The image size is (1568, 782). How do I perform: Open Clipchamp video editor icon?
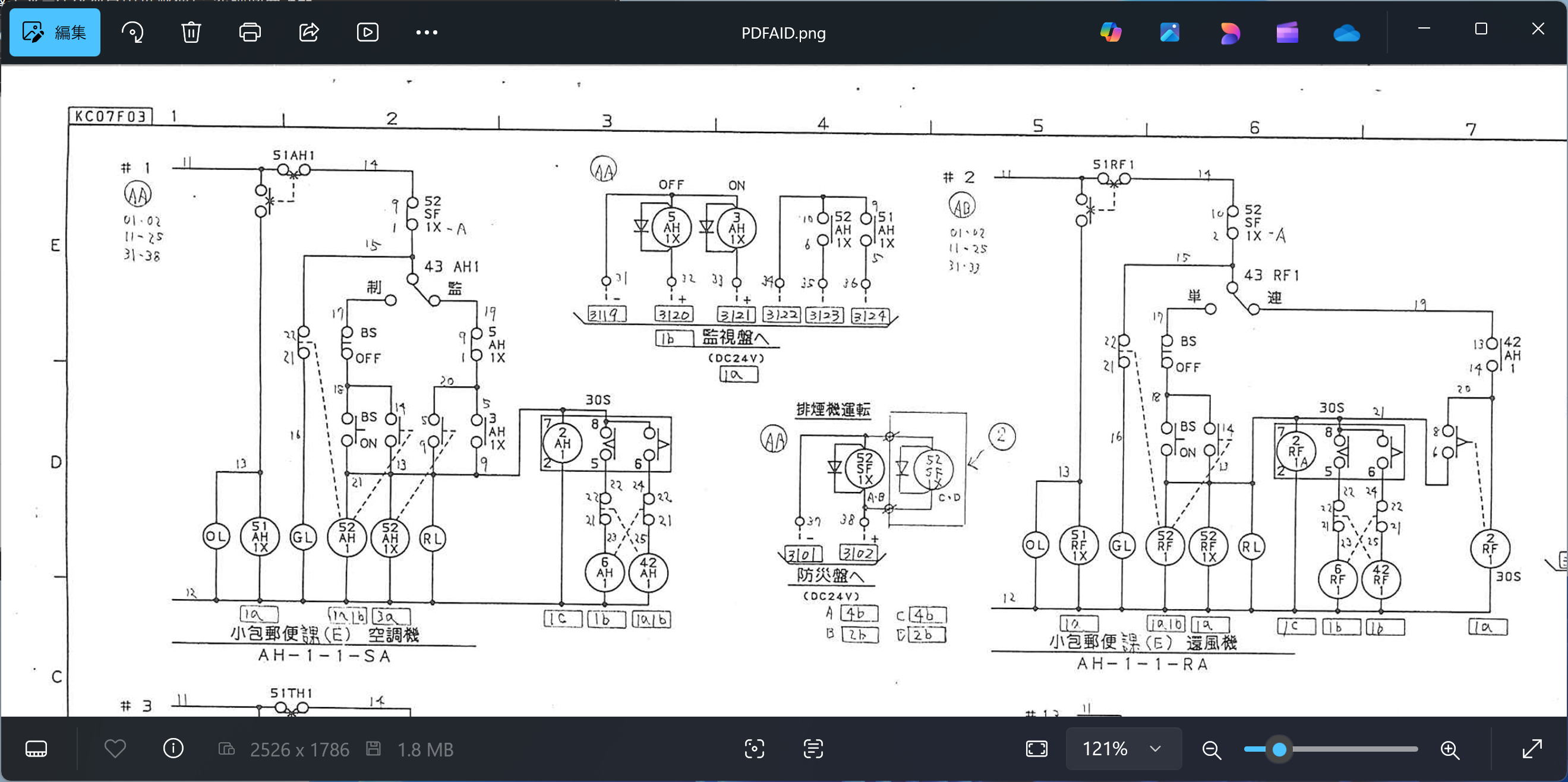pyautogui.click(x=1288, y=32)
